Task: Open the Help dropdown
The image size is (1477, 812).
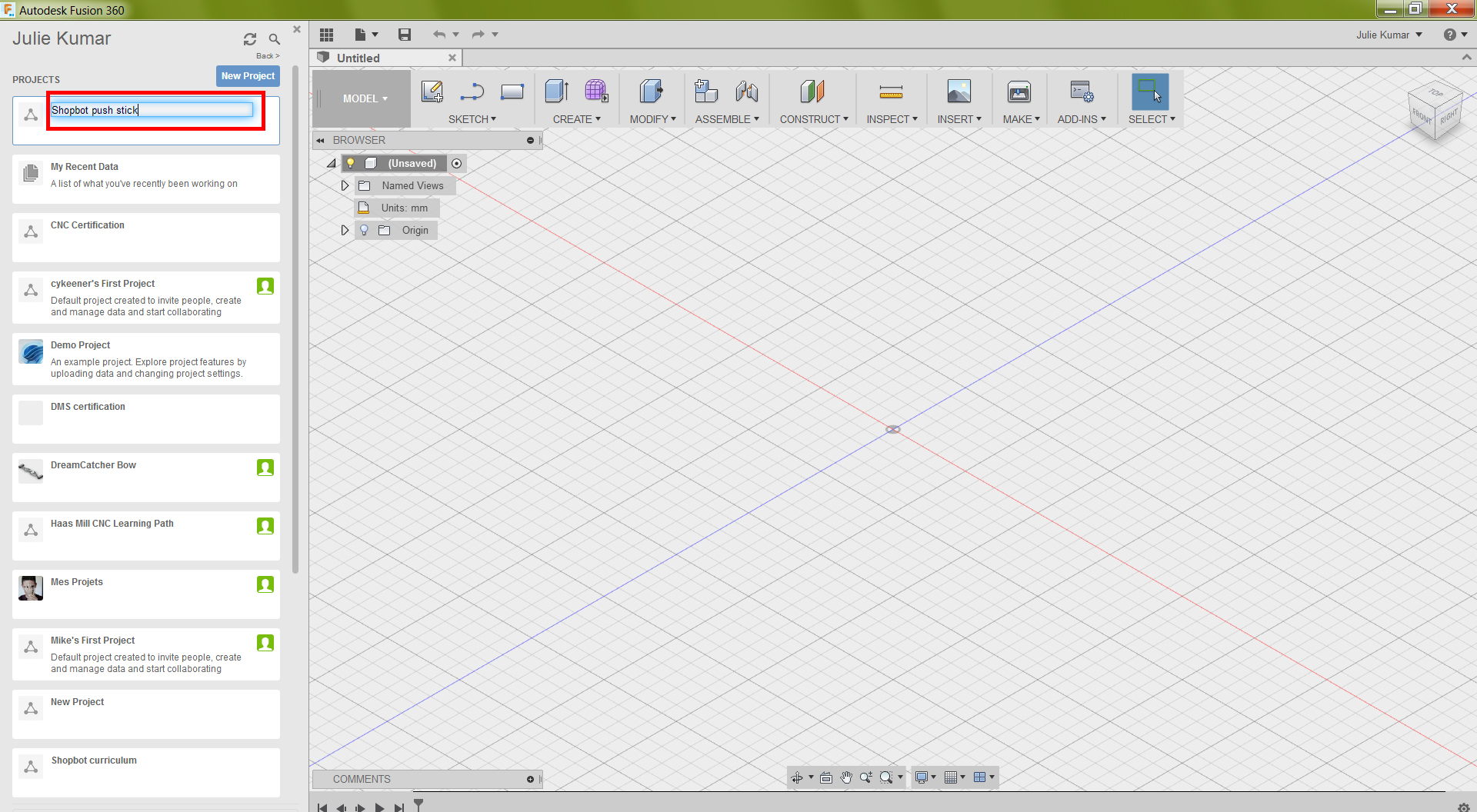Action: pyautogui.click(x=1455, y=35)
